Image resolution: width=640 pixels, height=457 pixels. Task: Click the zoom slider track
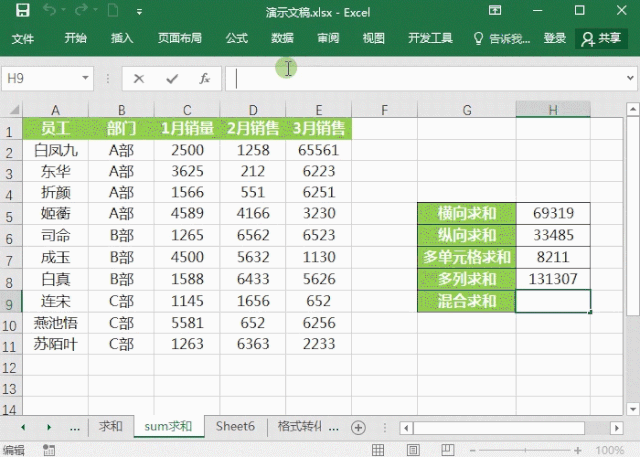pyautogui.click(x=525, y=450)
